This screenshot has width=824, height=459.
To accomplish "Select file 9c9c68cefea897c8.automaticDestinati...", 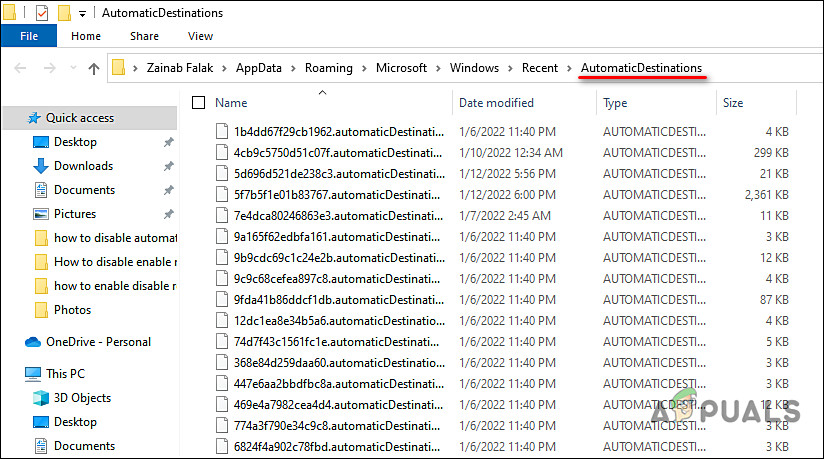I will (337, 279).
